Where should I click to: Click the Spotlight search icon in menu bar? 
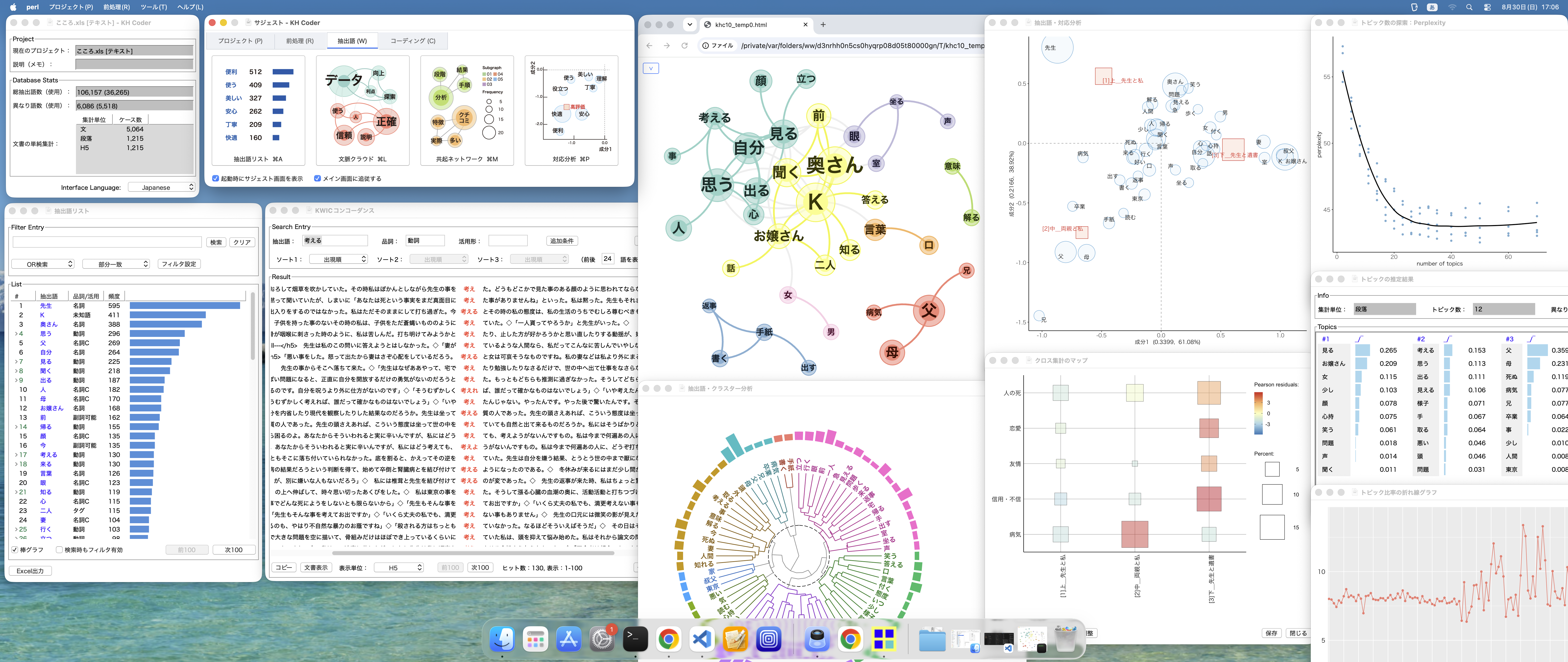pyautogui.click(x=1469, y=7)
